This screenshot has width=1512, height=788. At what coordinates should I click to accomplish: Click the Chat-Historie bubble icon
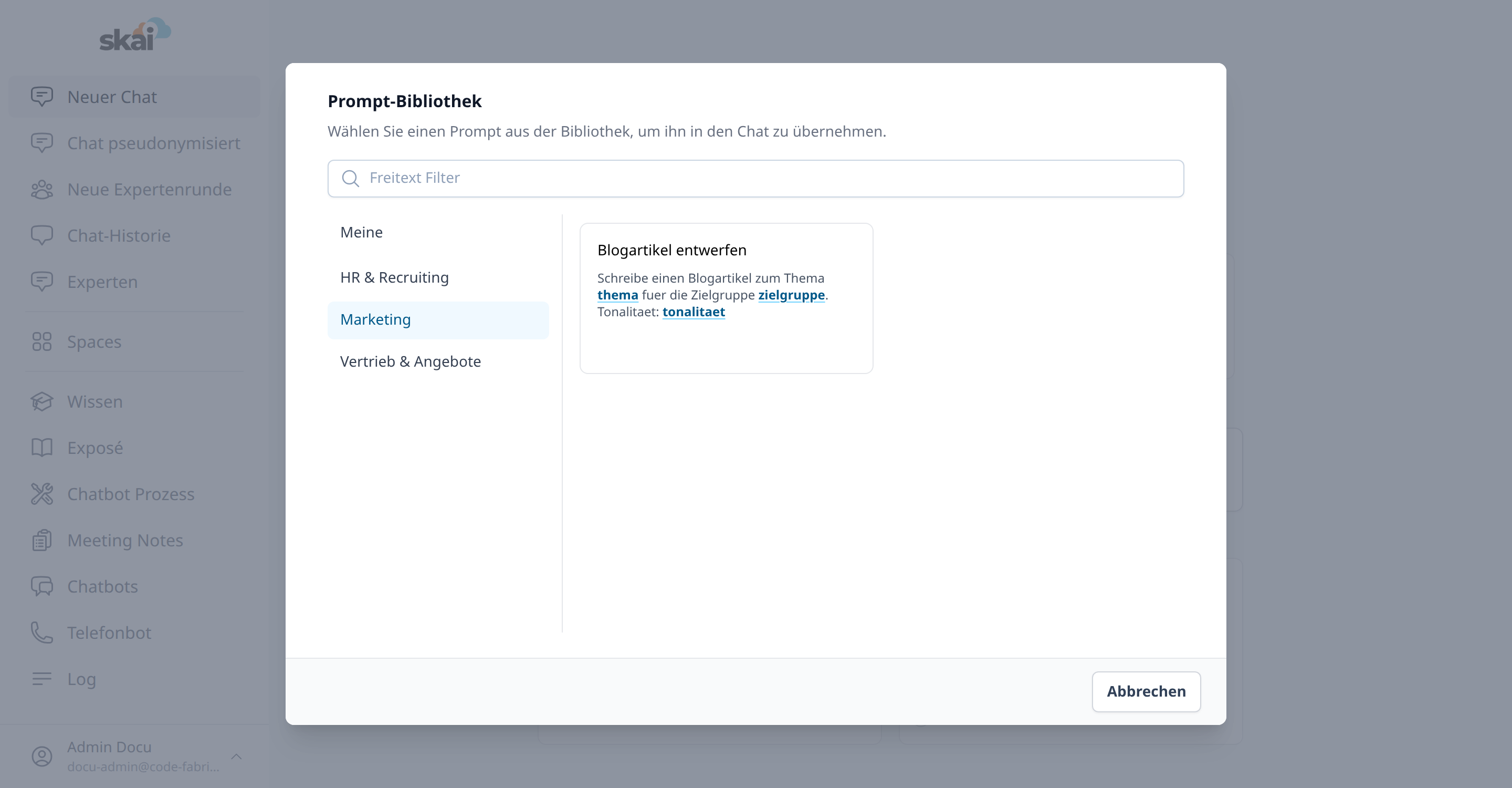pos(41,235)
